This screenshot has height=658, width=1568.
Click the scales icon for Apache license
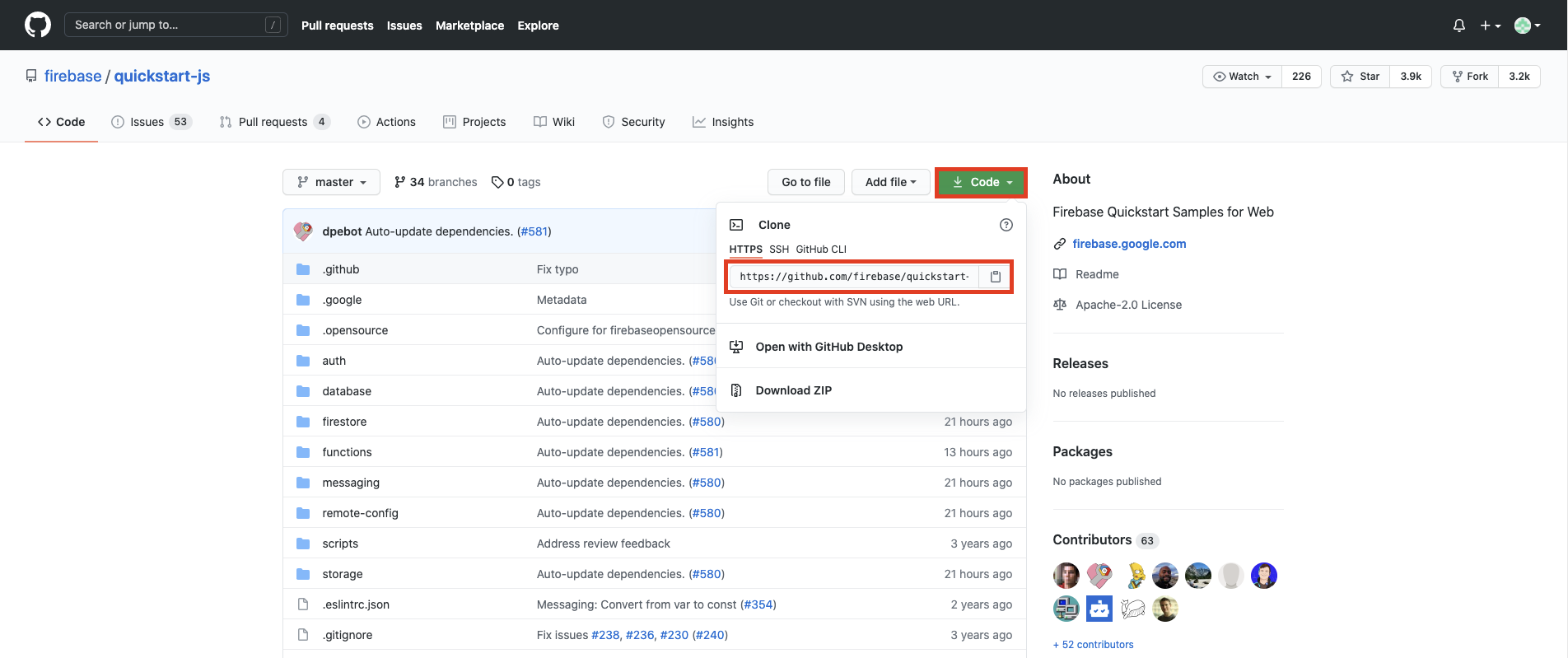(1060, 305)
